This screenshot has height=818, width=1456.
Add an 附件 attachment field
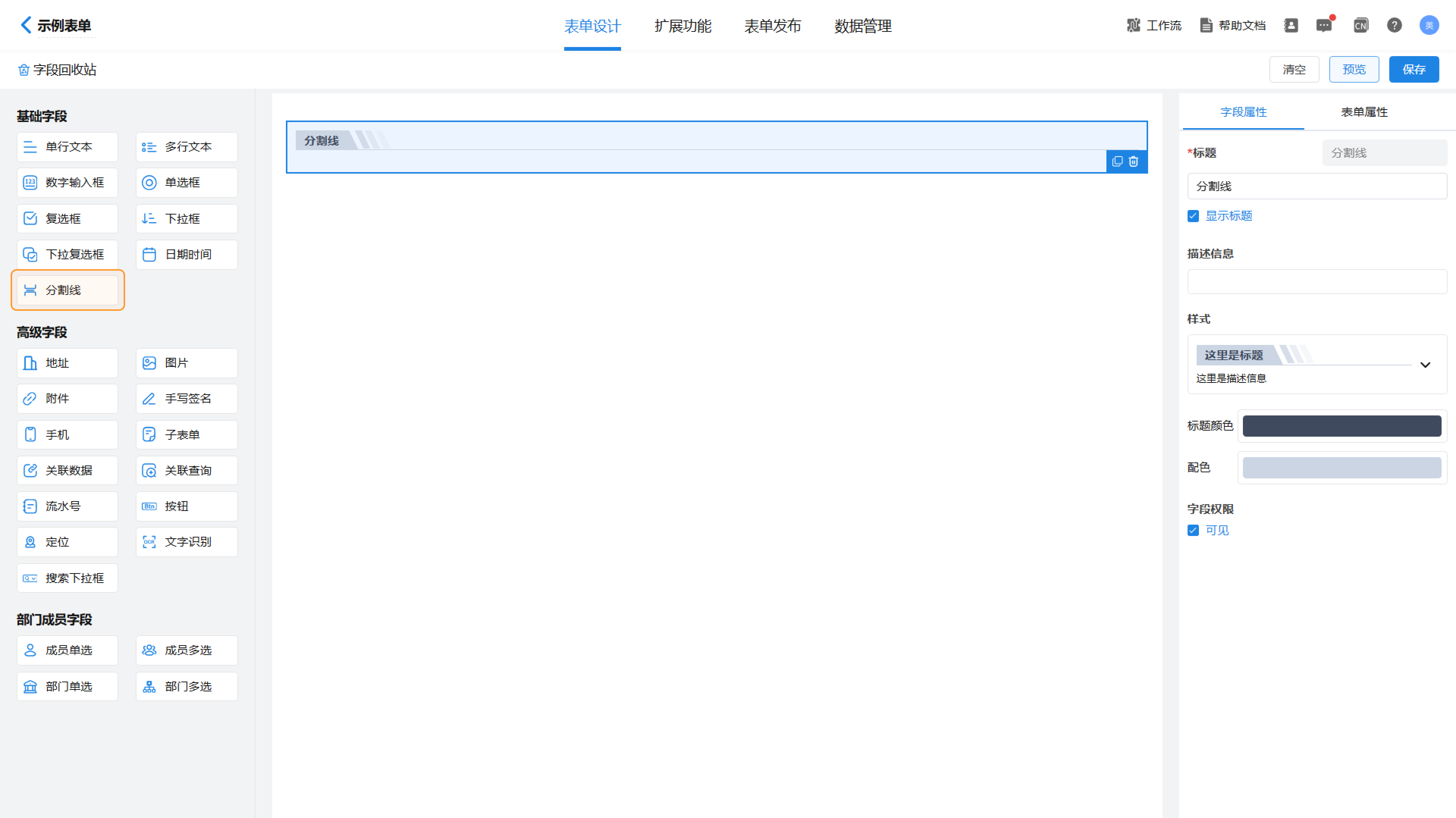(67, 398)
